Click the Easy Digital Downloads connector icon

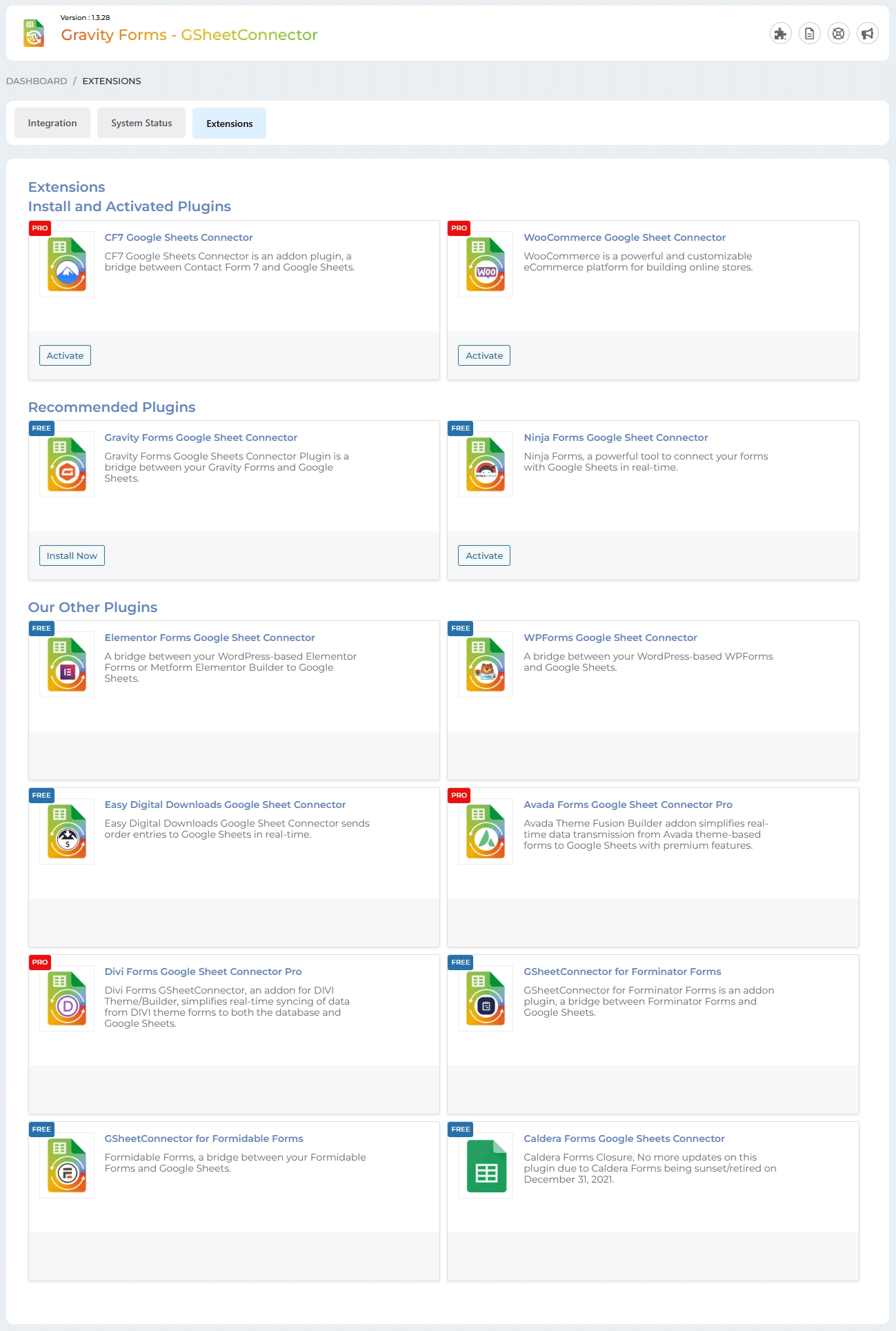(67, 831)
